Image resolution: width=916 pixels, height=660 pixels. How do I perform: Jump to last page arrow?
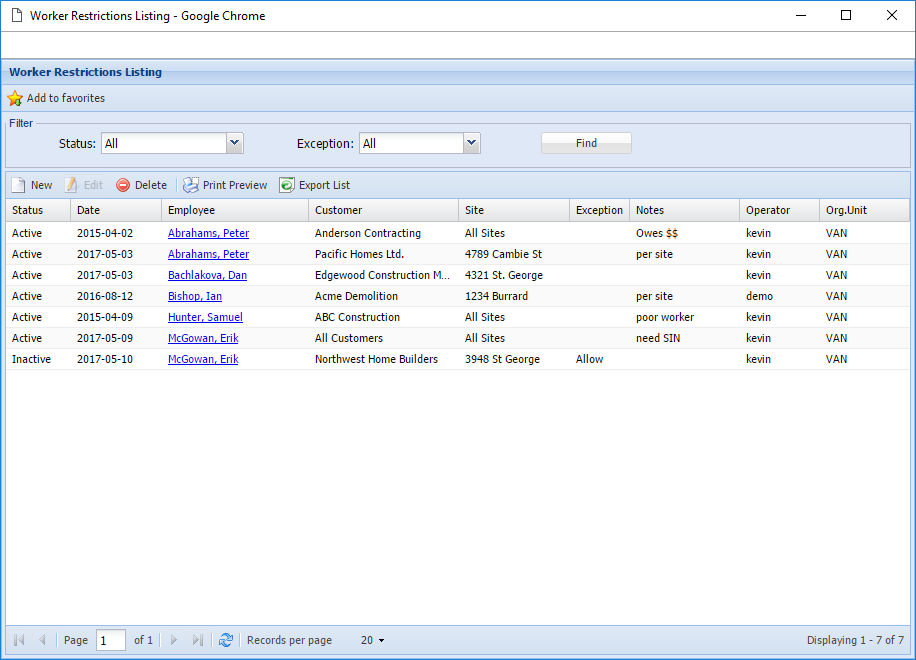click(198, 640)
